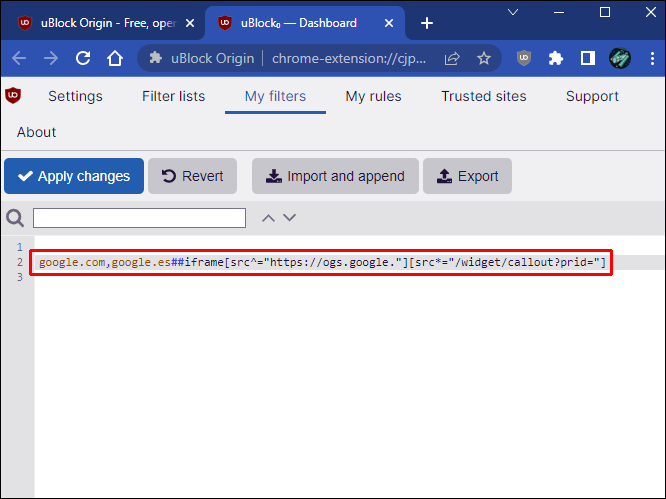This screenshot has width=666, height=499.
Task: Open the Settings dashboard tab
Action: [75, 96]
